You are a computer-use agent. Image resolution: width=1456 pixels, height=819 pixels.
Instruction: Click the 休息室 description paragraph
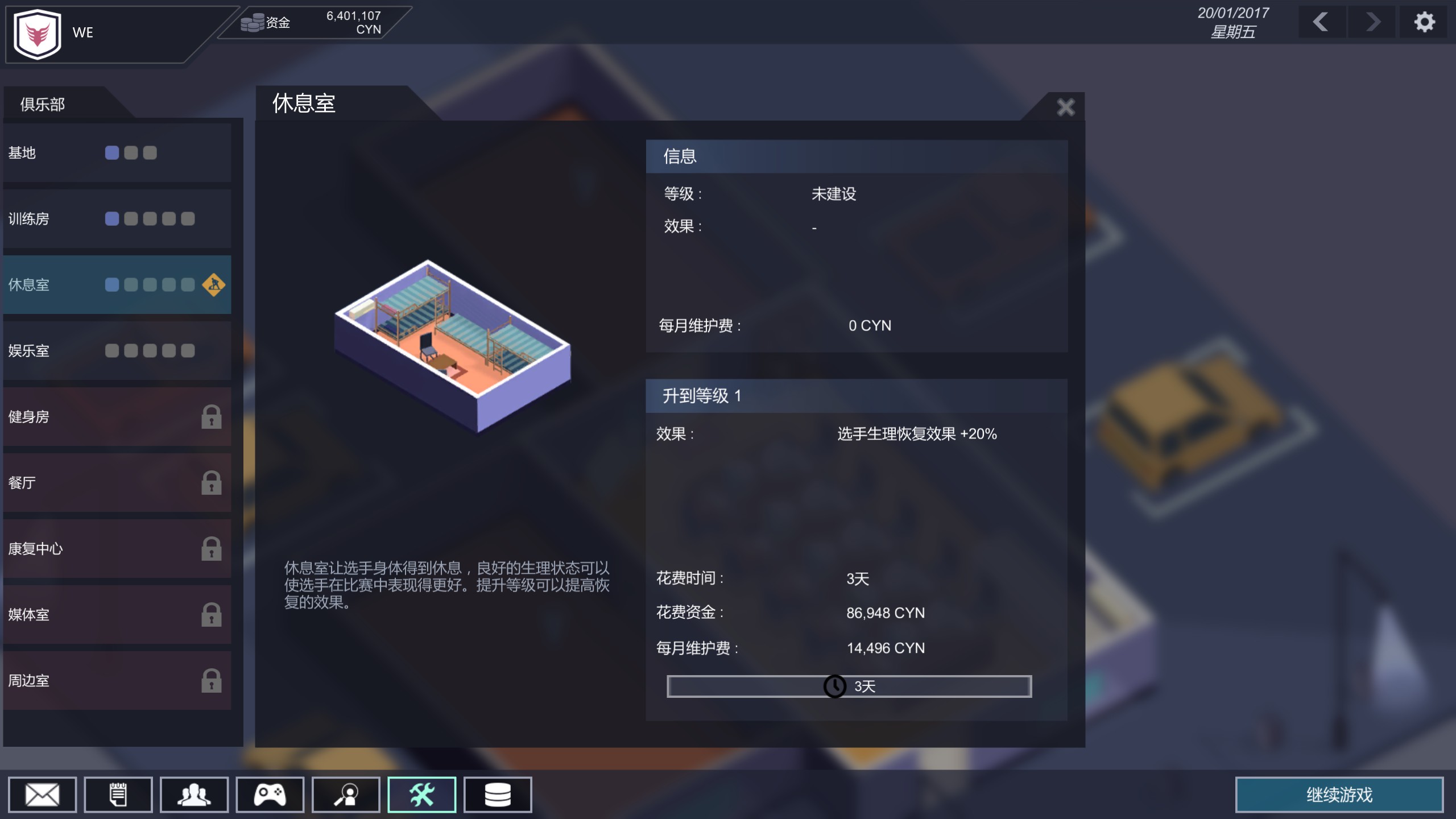click(x=446, y=585)
